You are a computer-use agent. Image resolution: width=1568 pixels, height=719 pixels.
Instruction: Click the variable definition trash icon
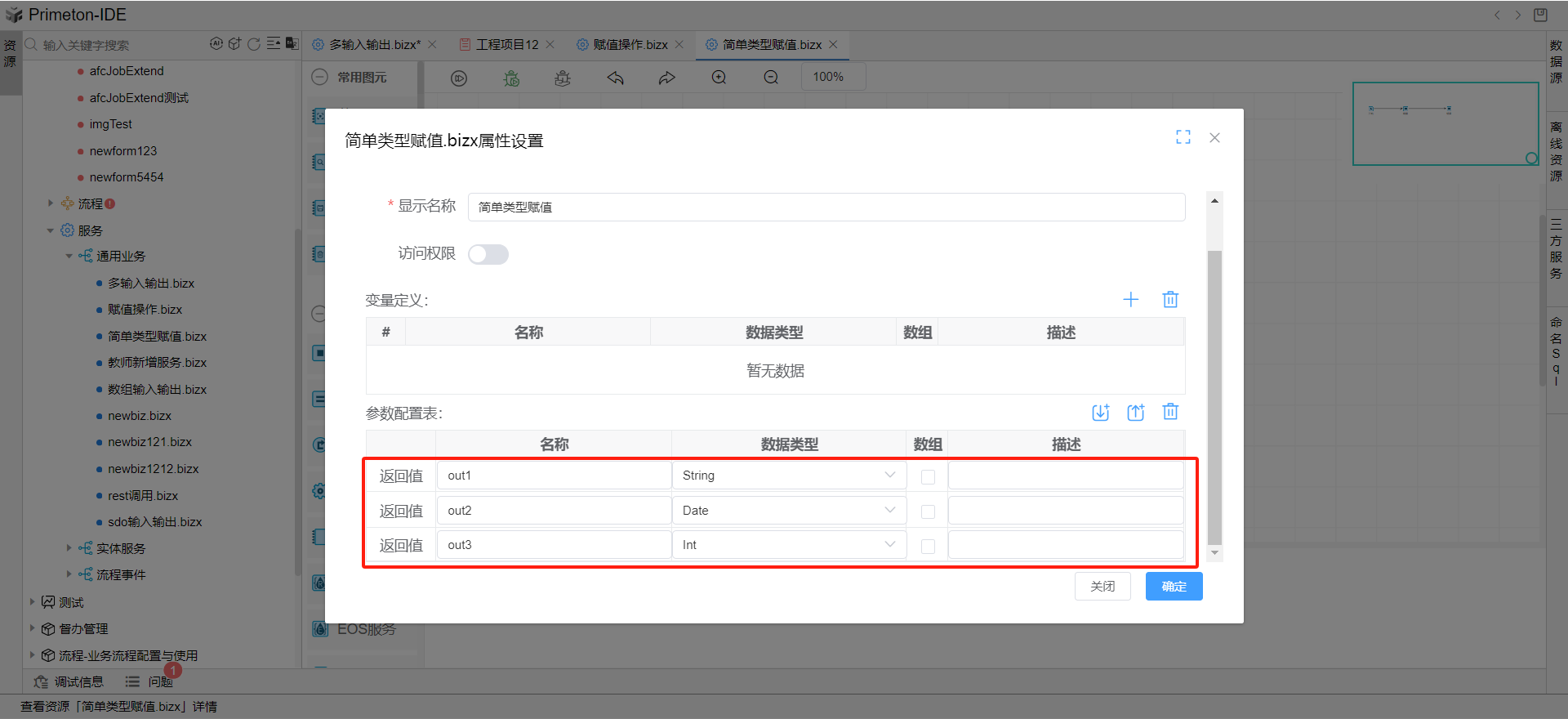1170,300
